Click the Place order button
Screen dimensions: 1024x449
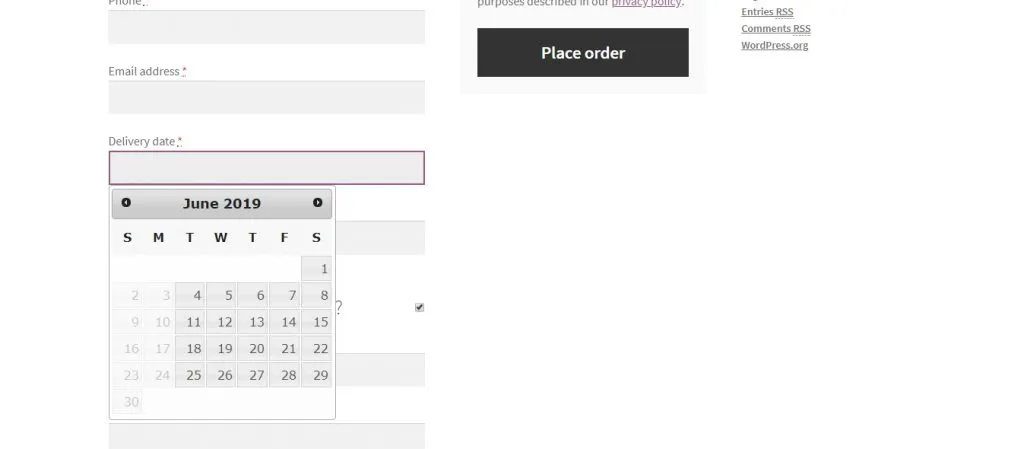[x=583, y=52]
